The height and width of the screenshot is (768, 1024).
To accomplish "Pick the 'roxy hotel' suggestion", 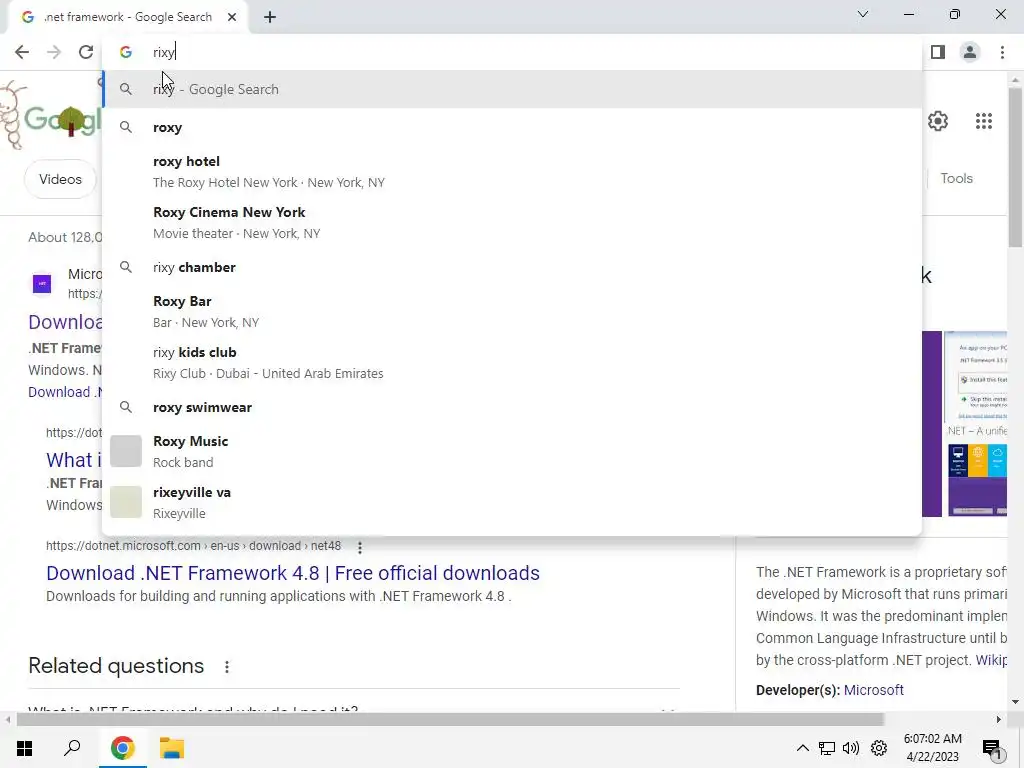I will [x=513, y=171].
